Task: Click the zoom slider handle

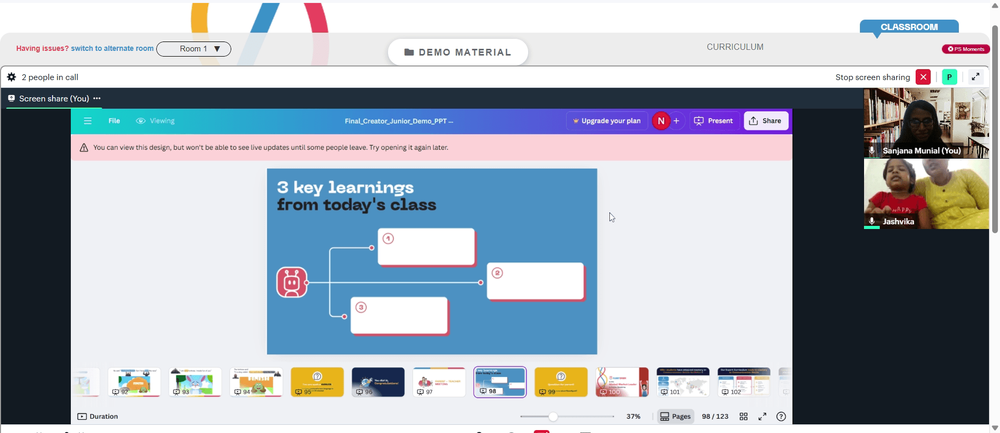Action: tap(553, 416)
